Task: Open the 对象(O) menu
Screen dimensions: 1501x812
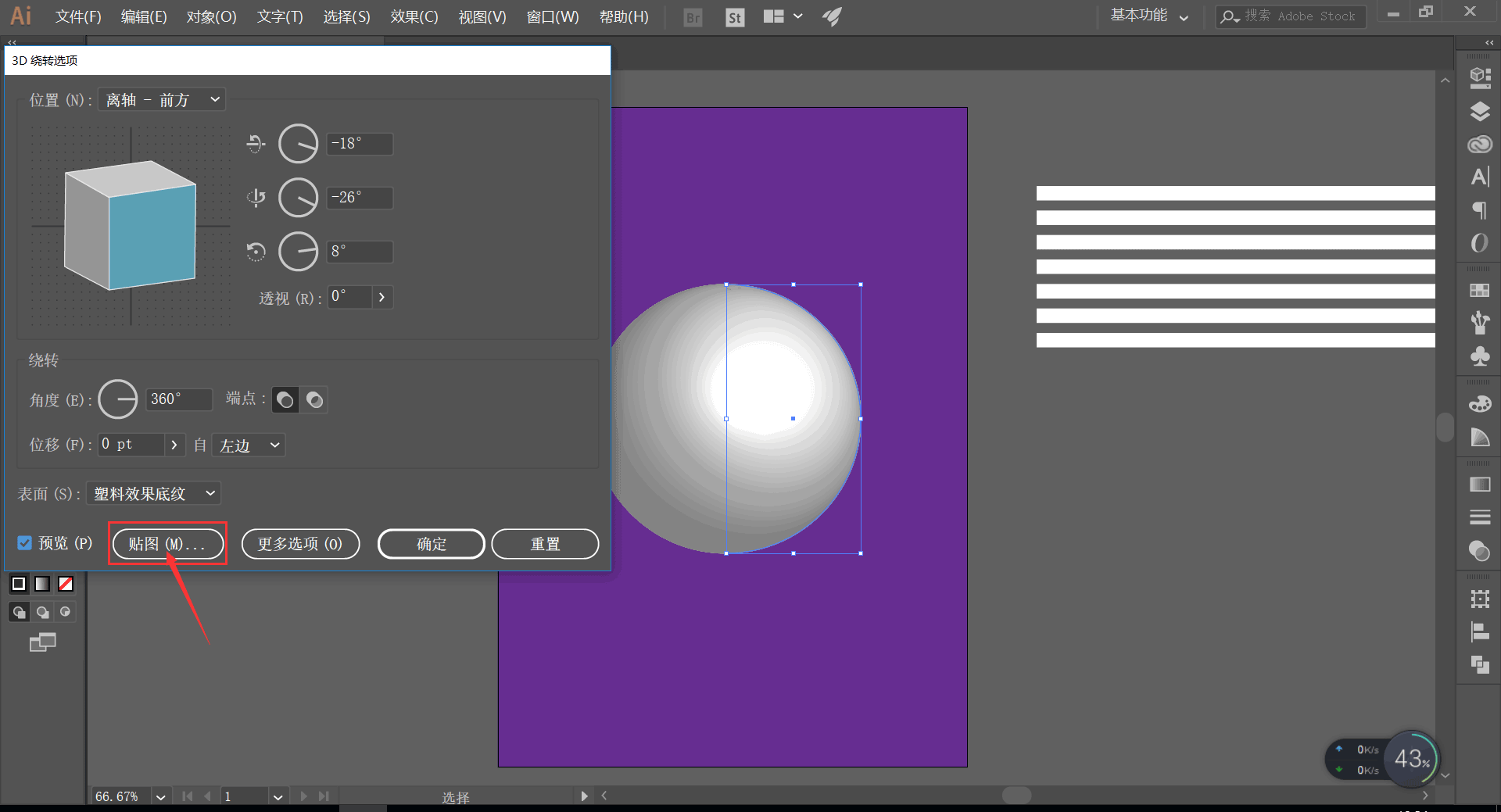Action: pyautogui.click(x=211, y=16)
